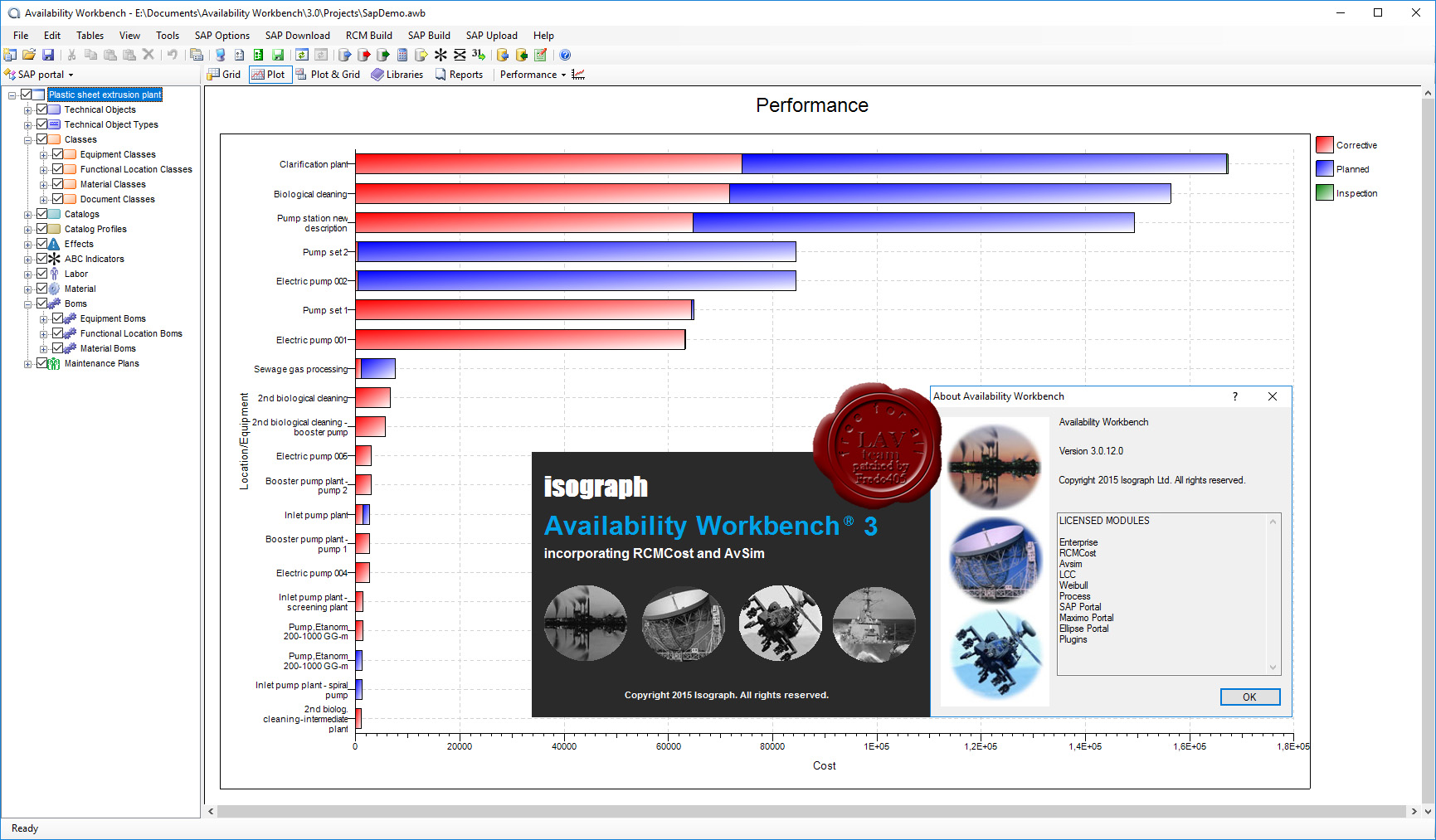
Task: Open the SAP Upload menu
Action: (491, 36)
